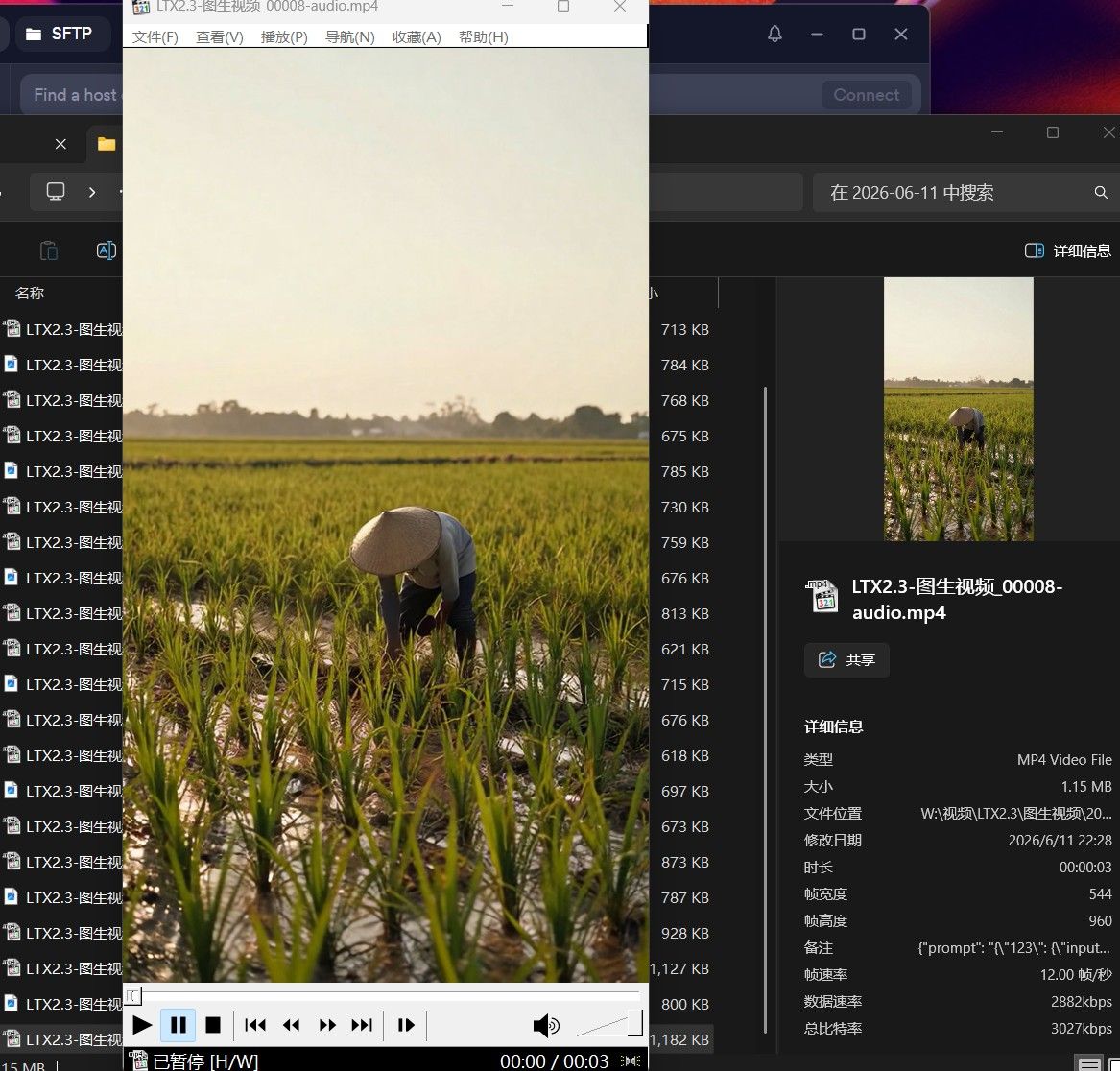Click the Pause button in the media player
1120x1071 pixels.
pyautogui.click(x=178, y=1025)
